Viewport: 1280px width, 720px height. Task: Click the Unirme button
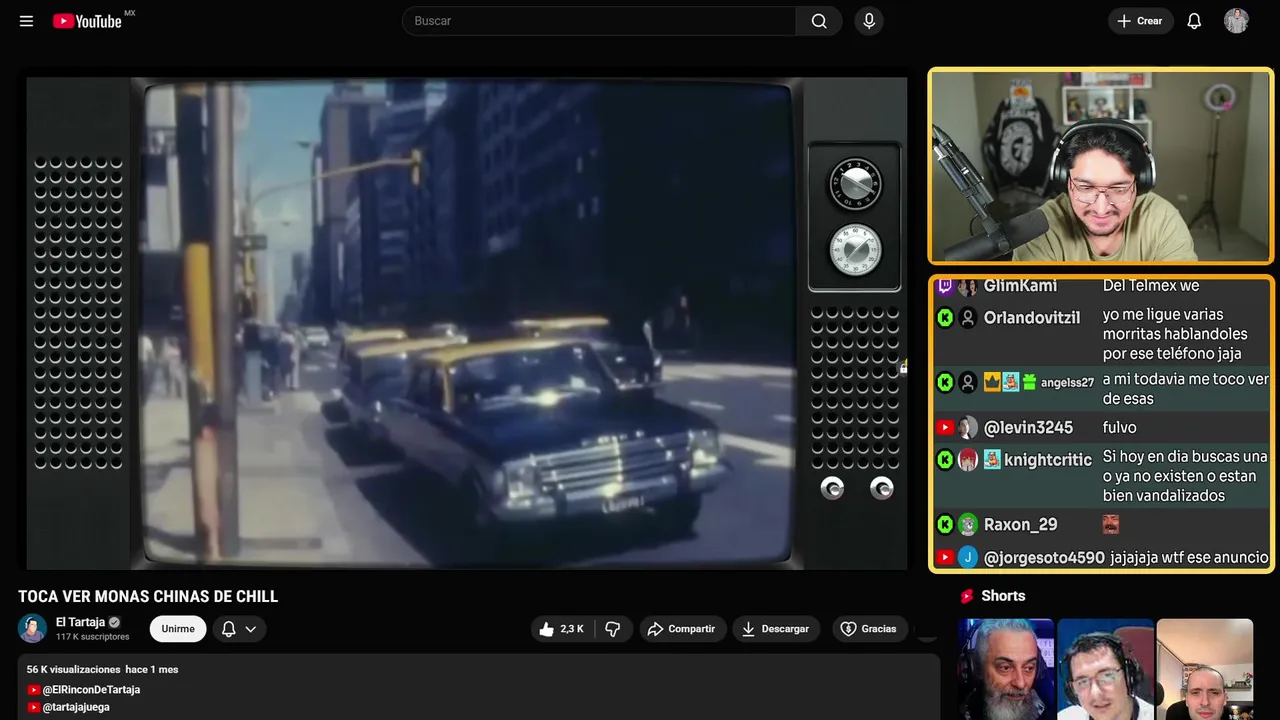[x=178, y=629]
